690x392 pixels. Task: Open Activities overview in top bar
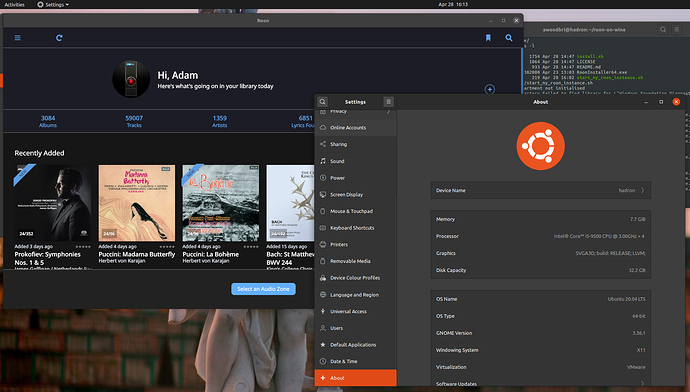pyautogui.click(x=15, y=4)
